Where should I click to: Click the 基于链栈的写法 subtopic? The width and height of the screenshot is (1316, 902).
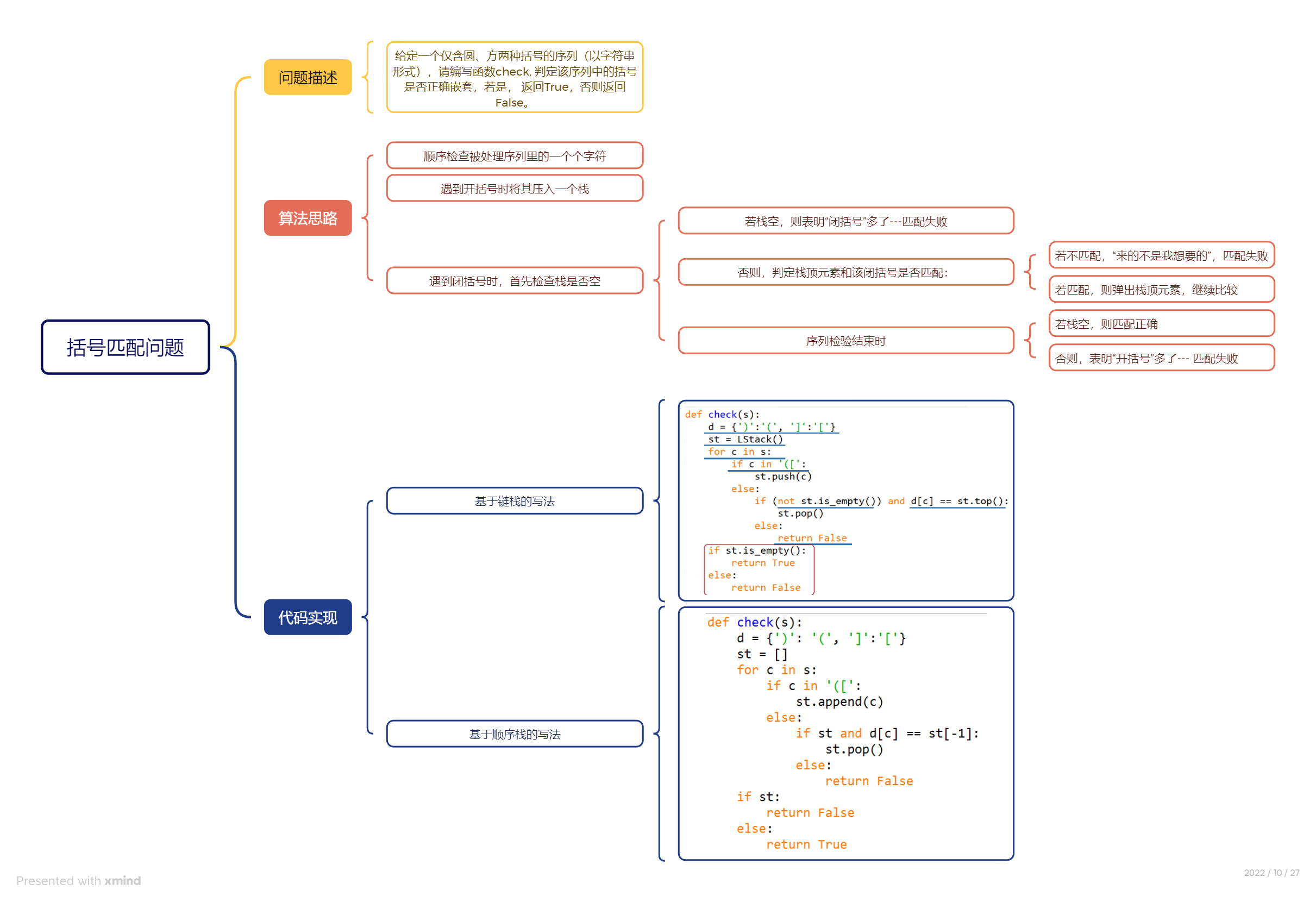click(514, 500)
